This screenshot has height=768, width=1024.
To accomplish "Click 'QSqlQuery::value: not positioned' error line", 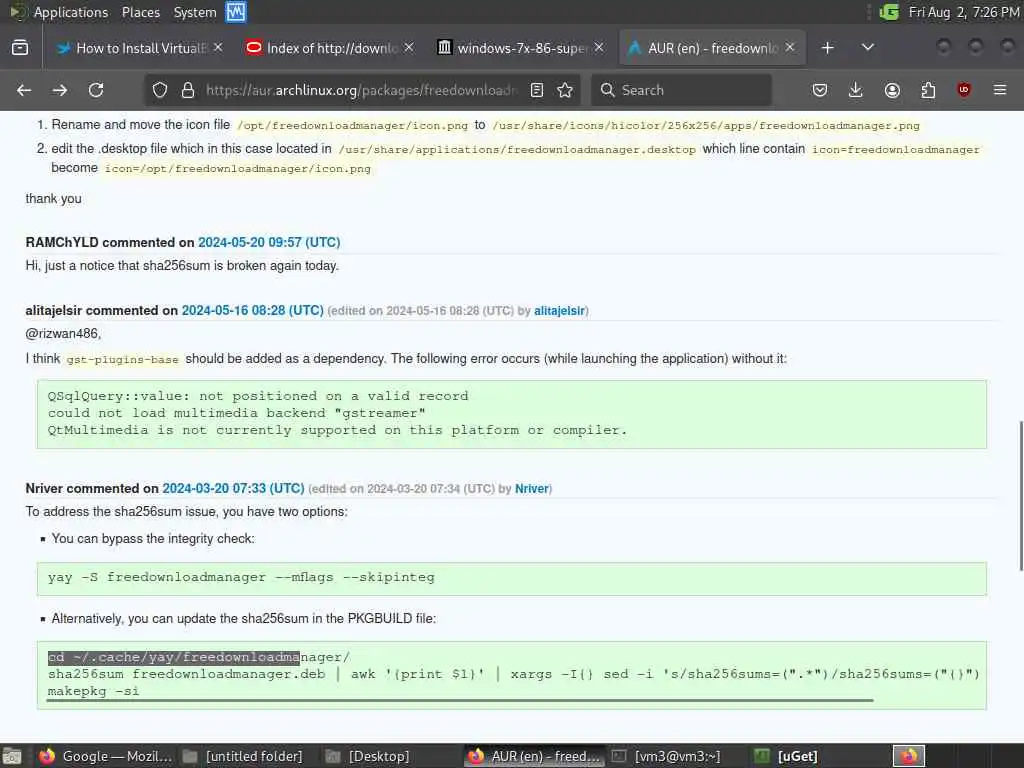I will point(258,396).
